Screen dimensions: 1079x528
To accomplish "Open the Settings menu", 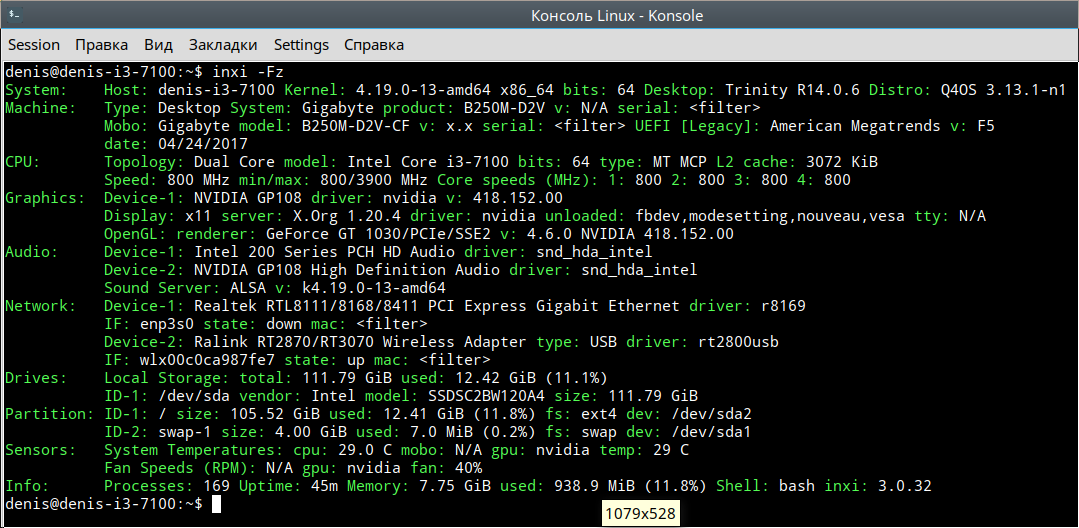I will pos(301,45).
